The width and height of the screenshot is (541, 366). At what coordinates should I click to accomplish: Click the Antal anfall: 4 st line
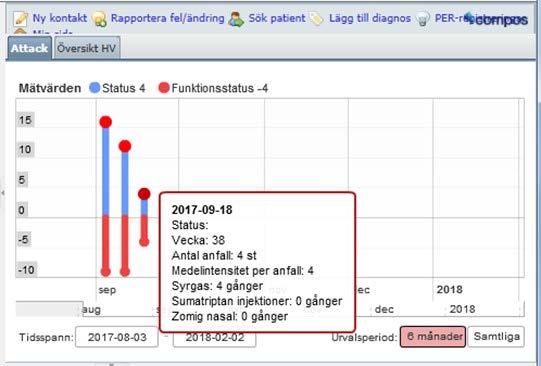pos(214,256)
